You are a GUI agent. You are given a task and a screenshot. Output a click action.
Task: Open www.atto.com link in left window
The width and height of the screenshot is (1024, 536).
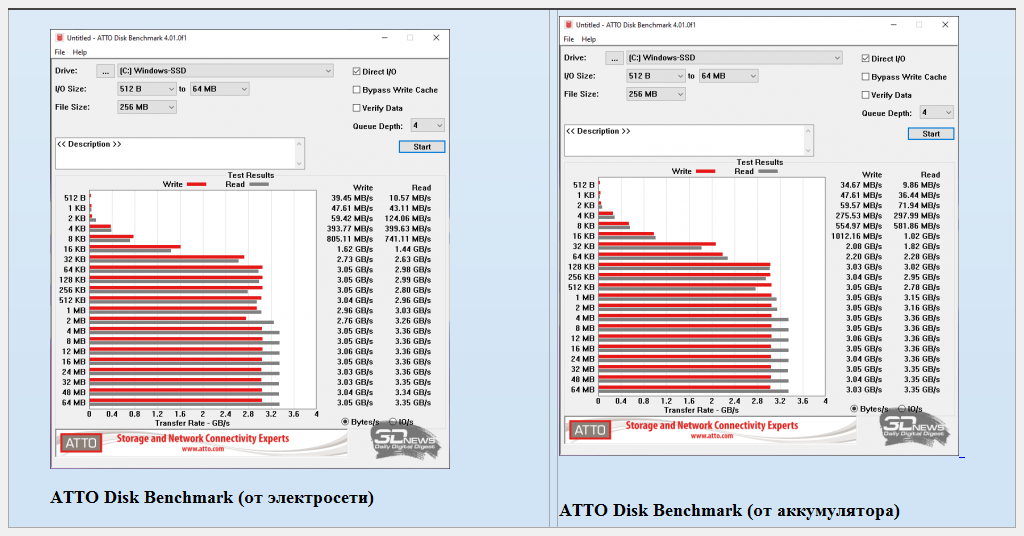coord(202,449)
